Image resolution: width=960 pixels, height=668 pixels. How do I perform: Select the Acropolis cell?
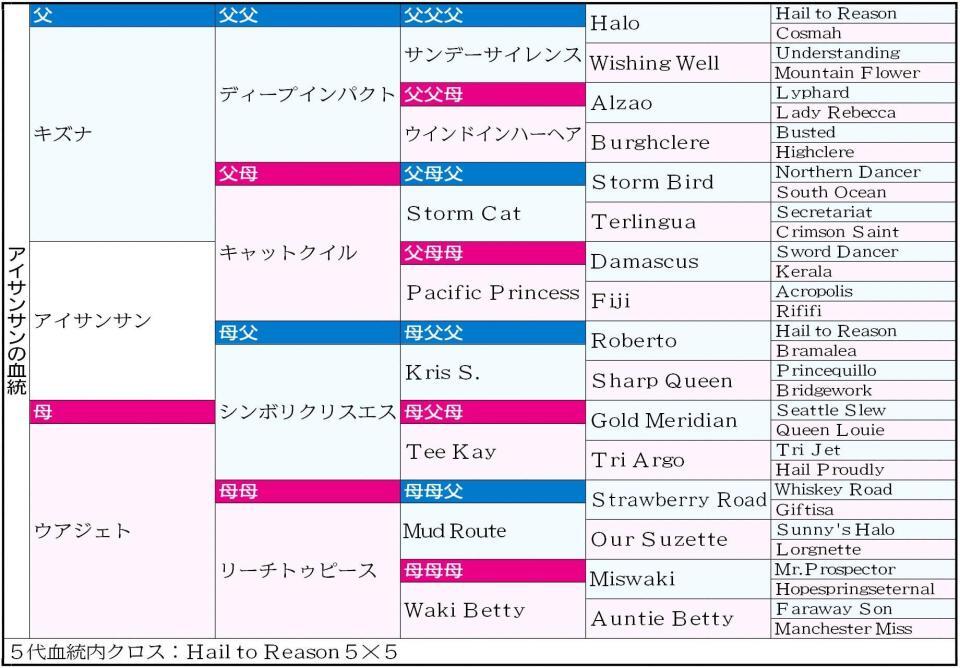[863, 291]
